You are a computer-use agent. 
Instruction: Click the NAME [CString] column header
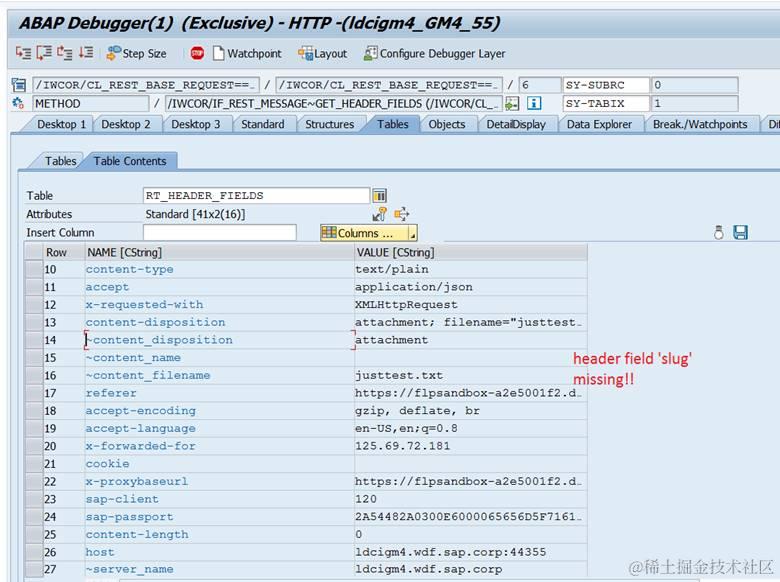click(x=219, y=252)
